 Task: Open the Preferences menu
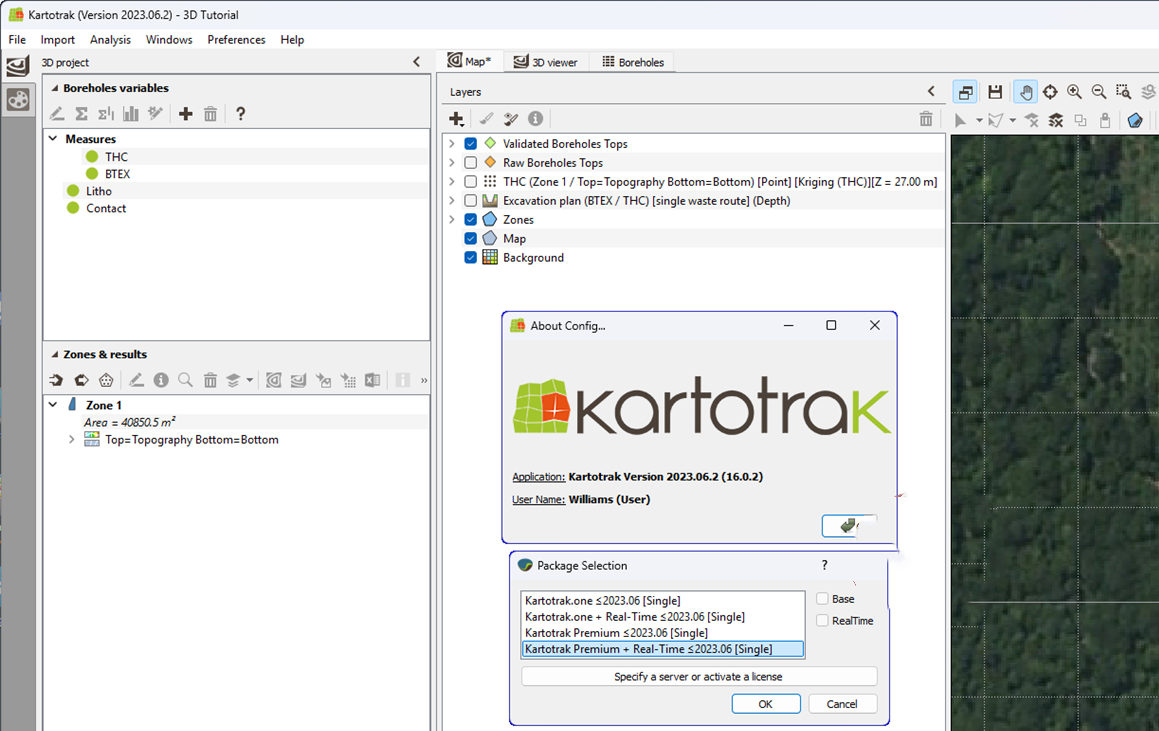pos(237,40)
